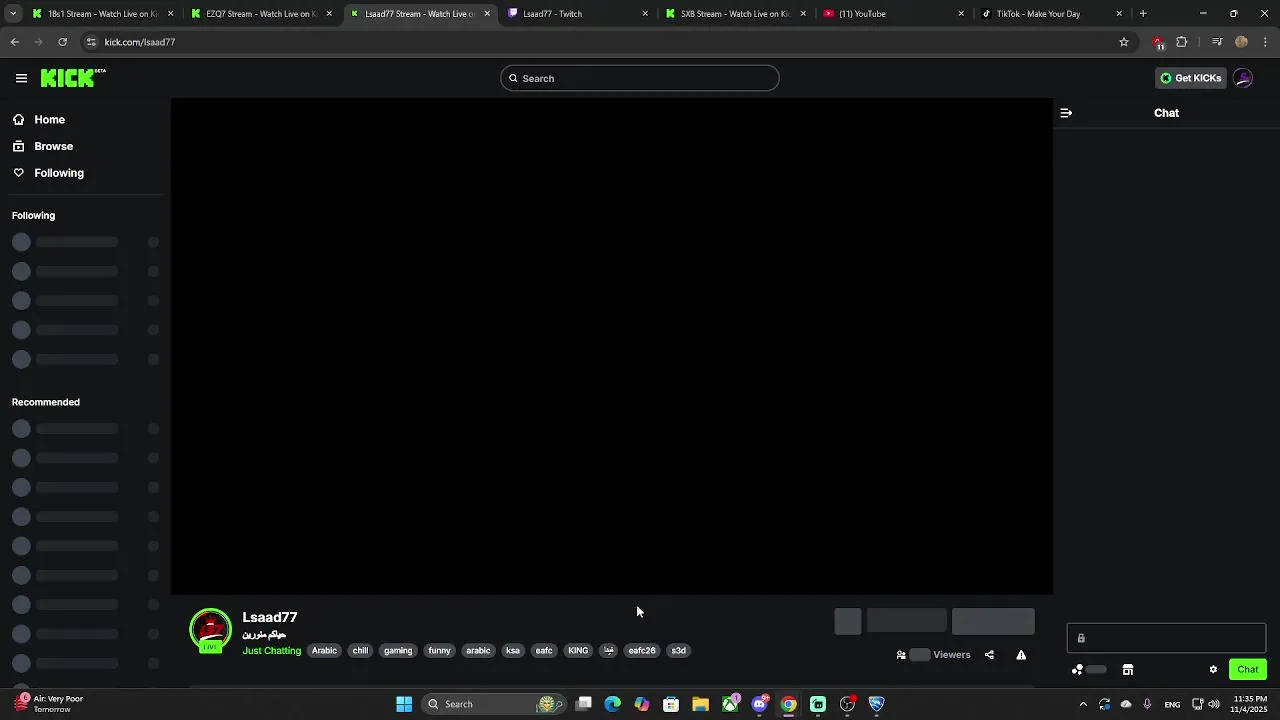Image resolution: width=1280 pixels, height=720 pixels.
Task: Click the red extension icon with badge 11
Action: (x=1158, y=42)
